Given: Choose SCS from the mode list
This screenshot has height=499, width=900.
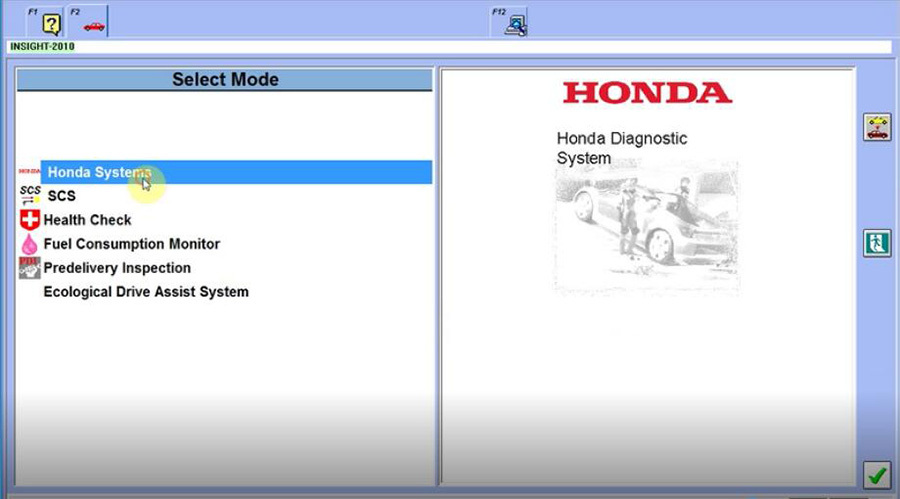Looking at the screenshot, I should tap(61, 196).
